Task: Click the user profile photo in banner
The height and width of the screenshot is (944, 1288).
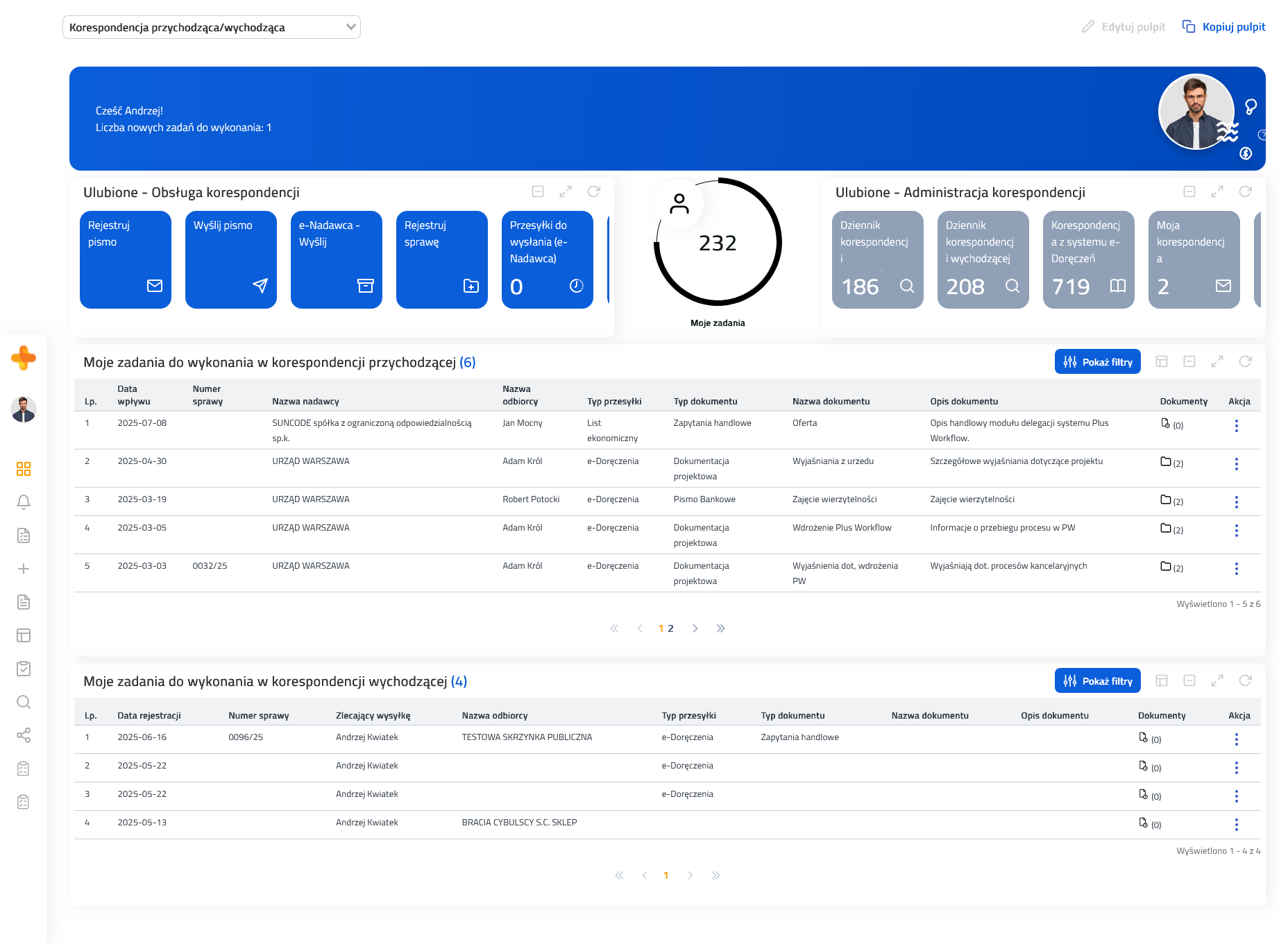Action: [1196, 112]
